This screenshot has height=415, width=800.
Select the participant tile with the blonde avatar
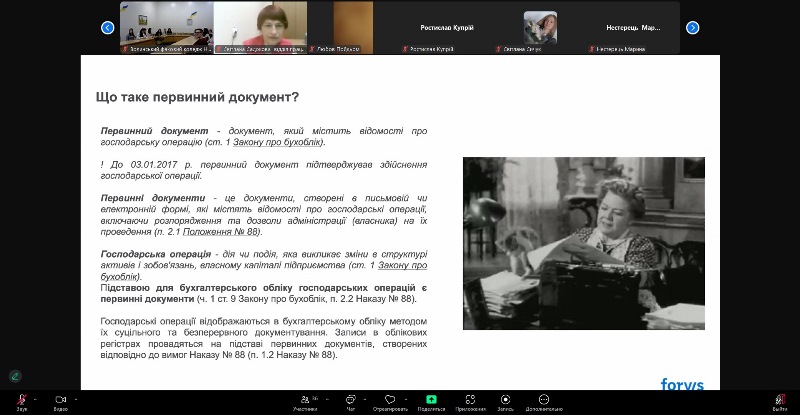coord(540,28)
